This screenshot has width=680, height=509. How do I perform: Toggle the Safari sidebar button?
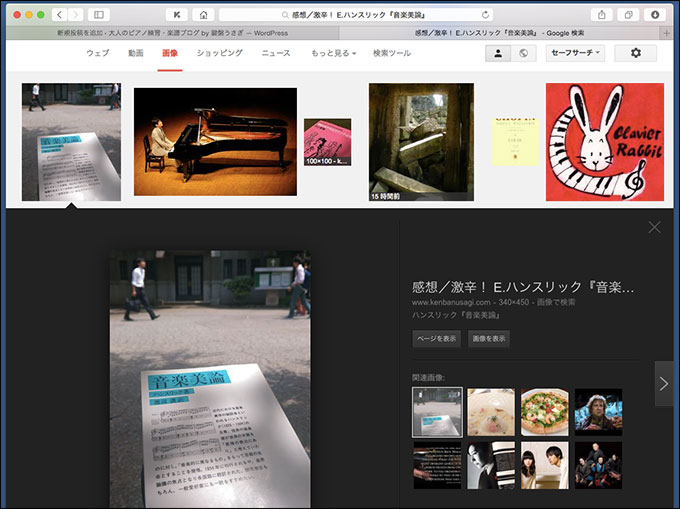pos(98,15)
